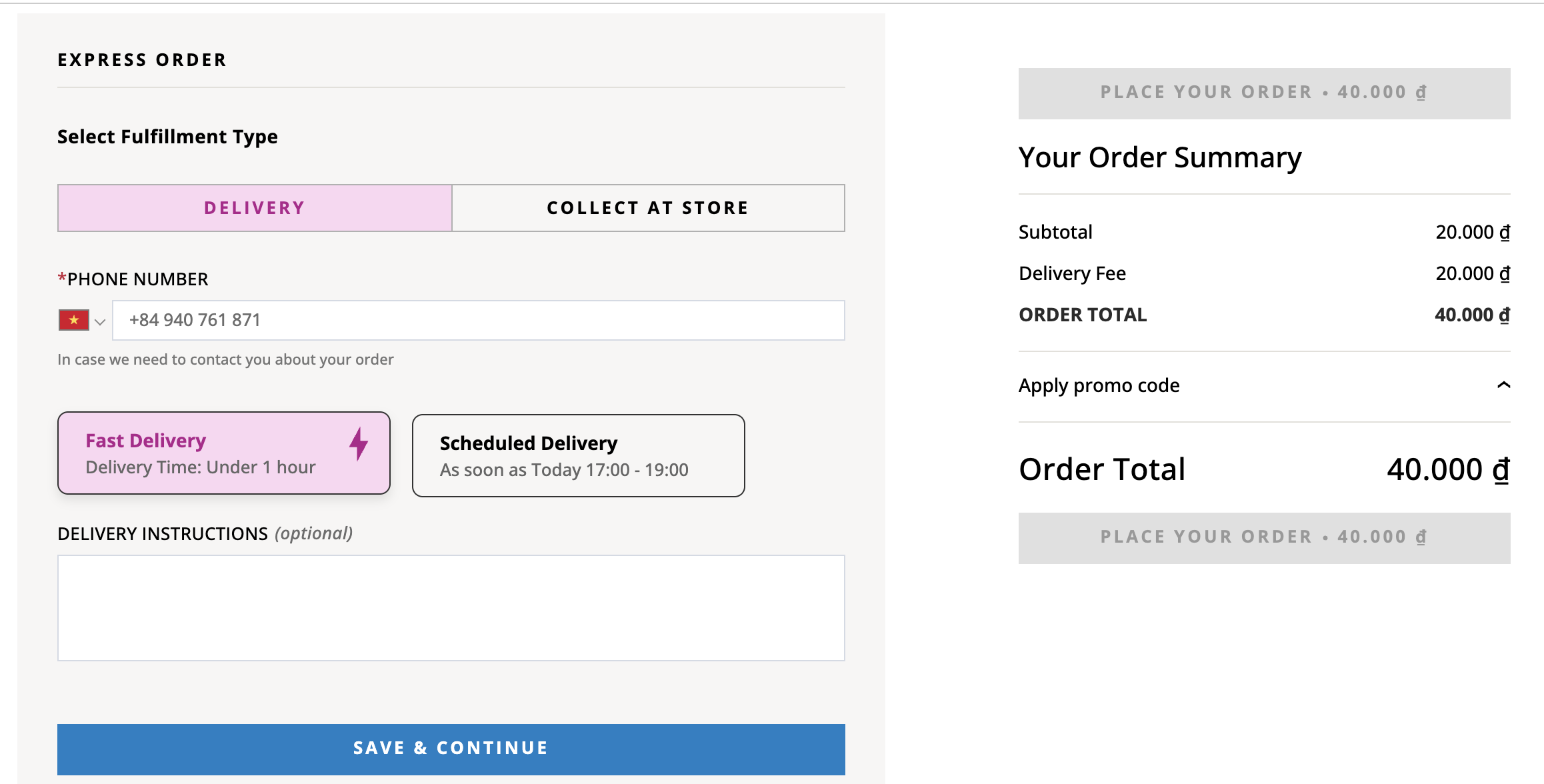Click the Subtotal row label
The width and height of the screenshot is (1544, 784).
point(1055,232)
